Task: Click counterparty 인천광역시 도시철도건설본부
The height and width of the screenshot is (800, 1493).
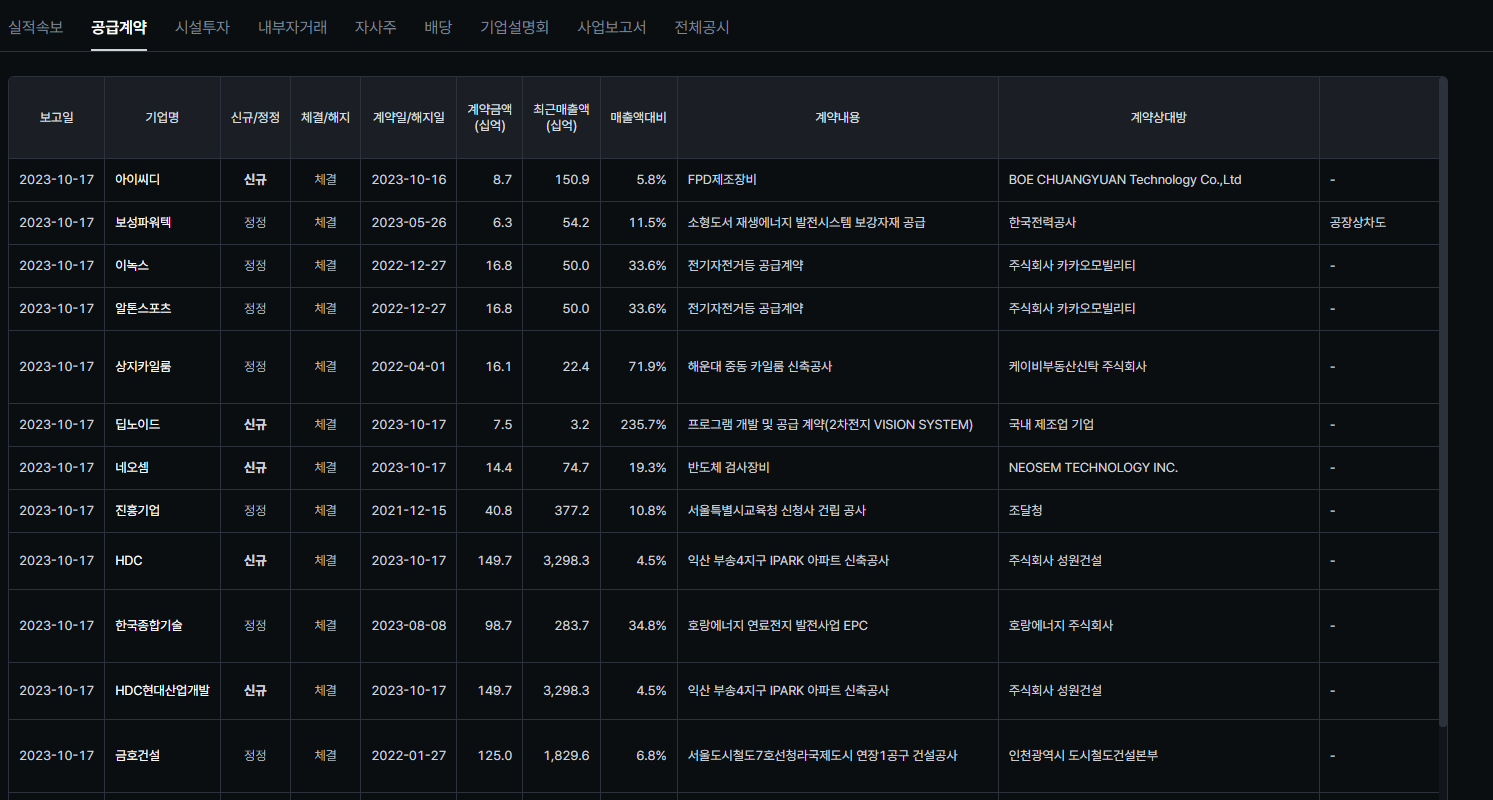Action: (1083, 756)
